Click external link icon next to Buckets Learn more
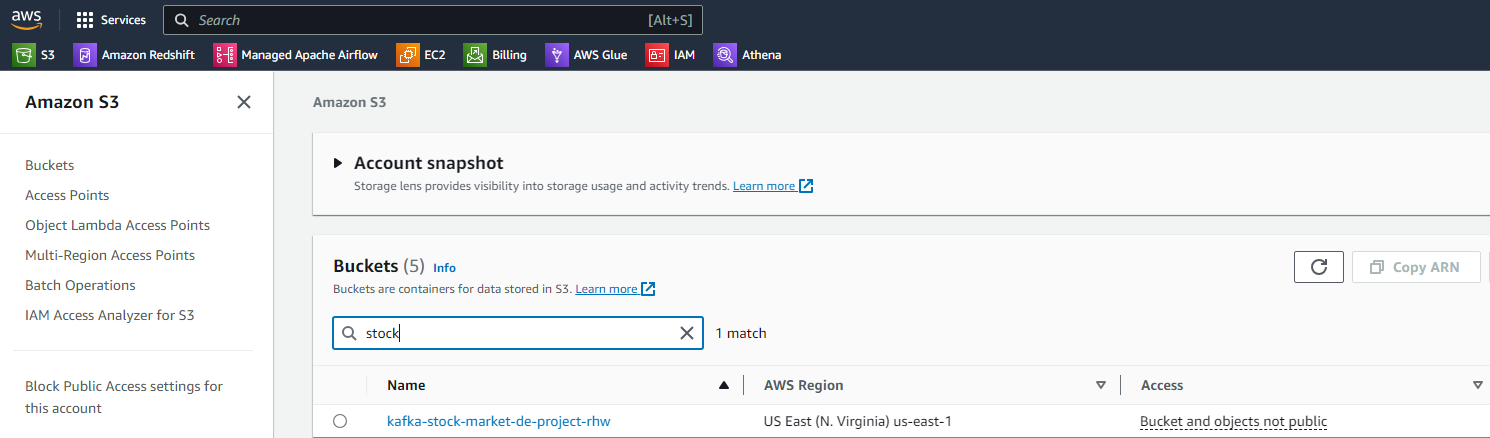 tap(648, 289)
